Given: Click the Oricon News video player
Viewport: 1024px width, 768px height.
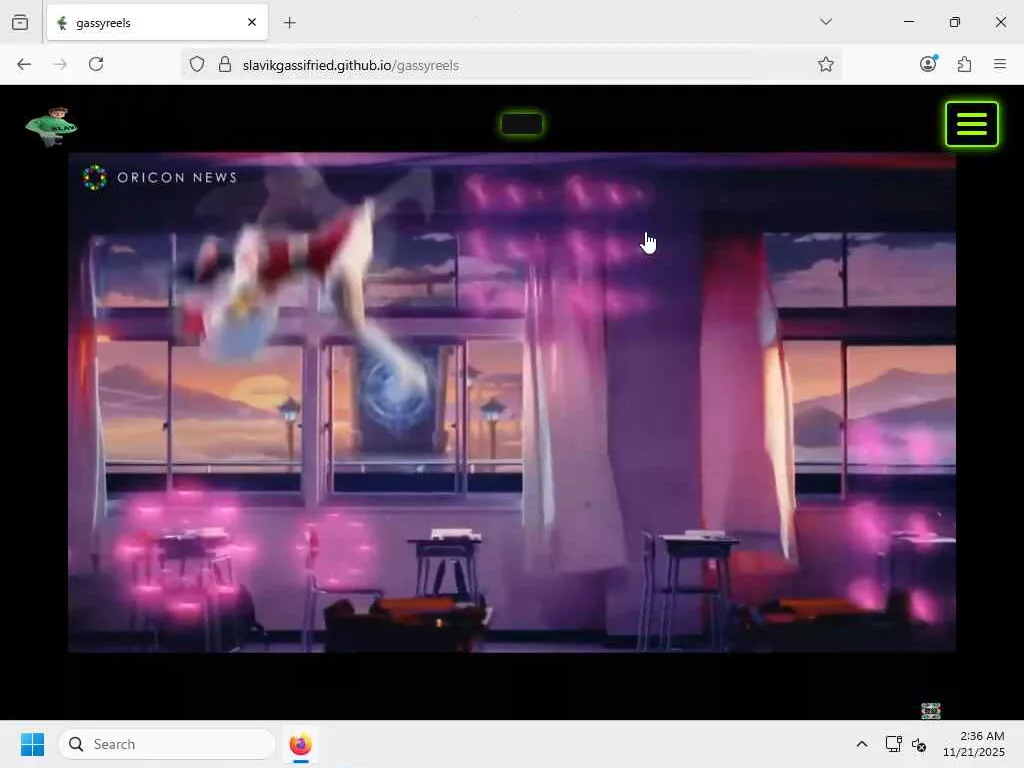Looking at the screenshot, I should (512, 402).
